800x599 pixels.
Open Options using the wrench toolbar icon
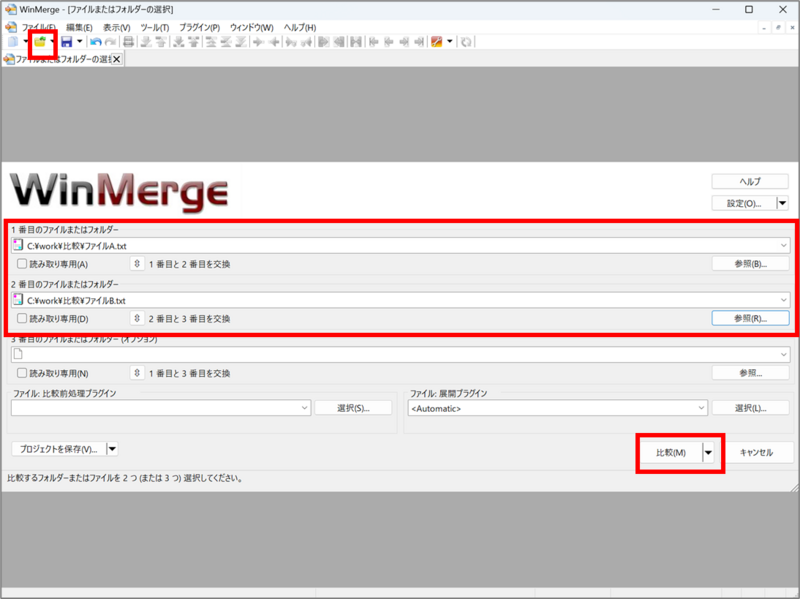pos(436,41)
